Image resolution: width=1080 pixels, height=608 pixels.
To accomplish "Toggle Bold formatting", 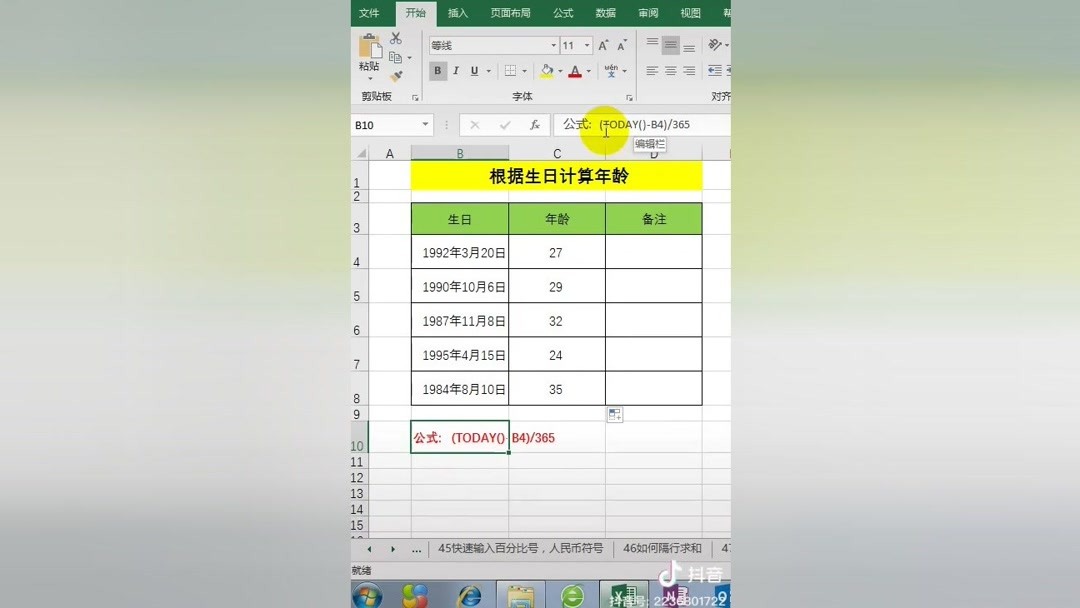I will coord(437,70).
